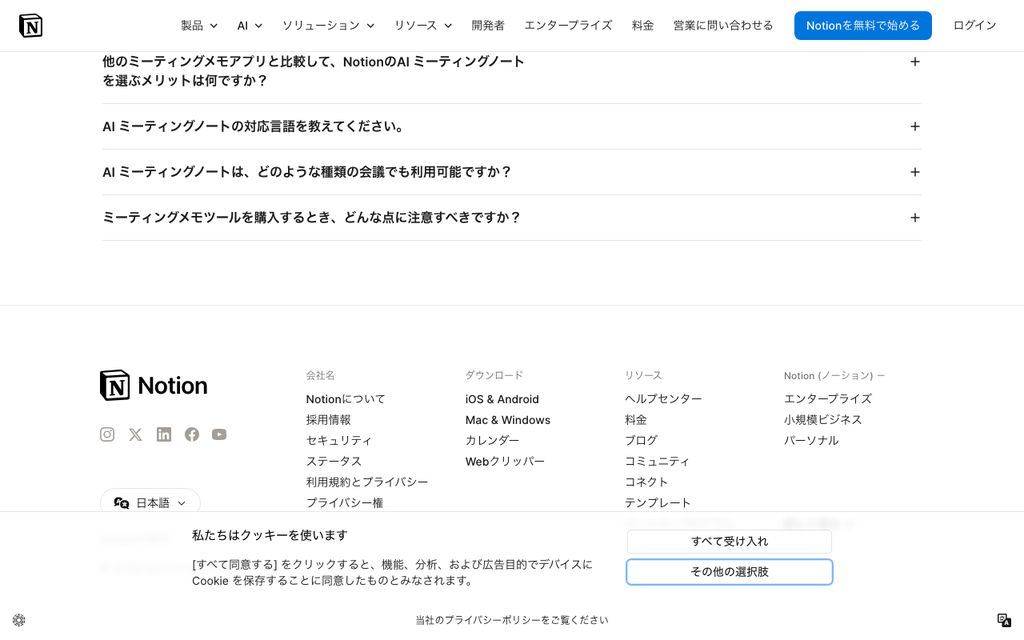The image size is (1024, 640).
Task: Open the 小規模ビジネス footer link
Action: [823, 420]
